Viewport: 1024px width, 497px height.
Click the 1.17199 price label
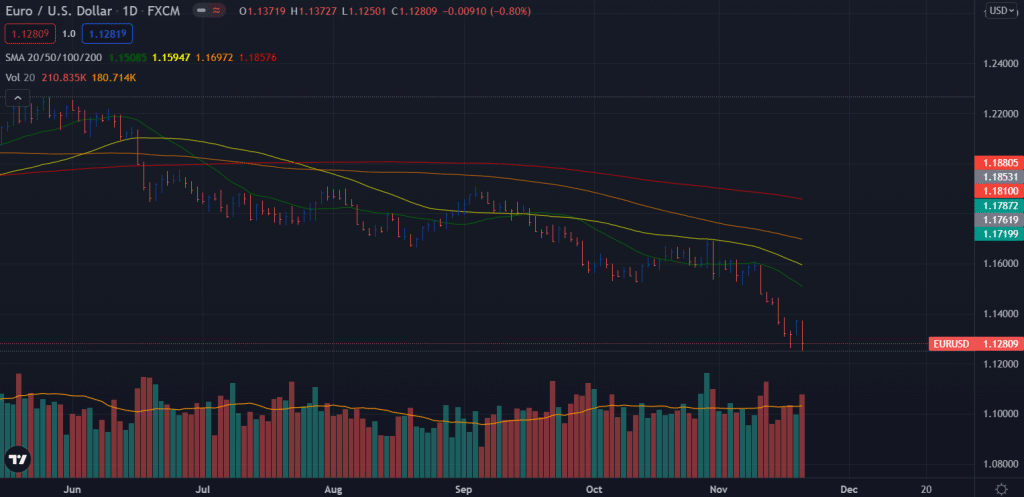tap(998, 234)
